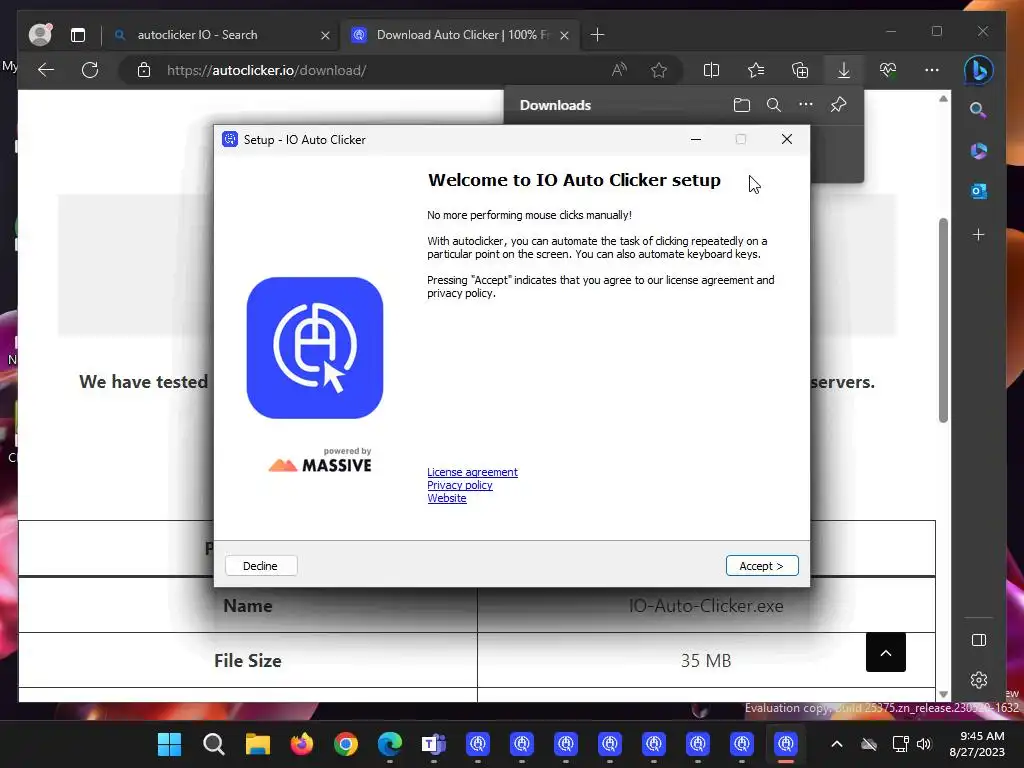Open the Privacy policy link
The width and height of the screenshot is (1024, 768).
(x=460, y=485)
